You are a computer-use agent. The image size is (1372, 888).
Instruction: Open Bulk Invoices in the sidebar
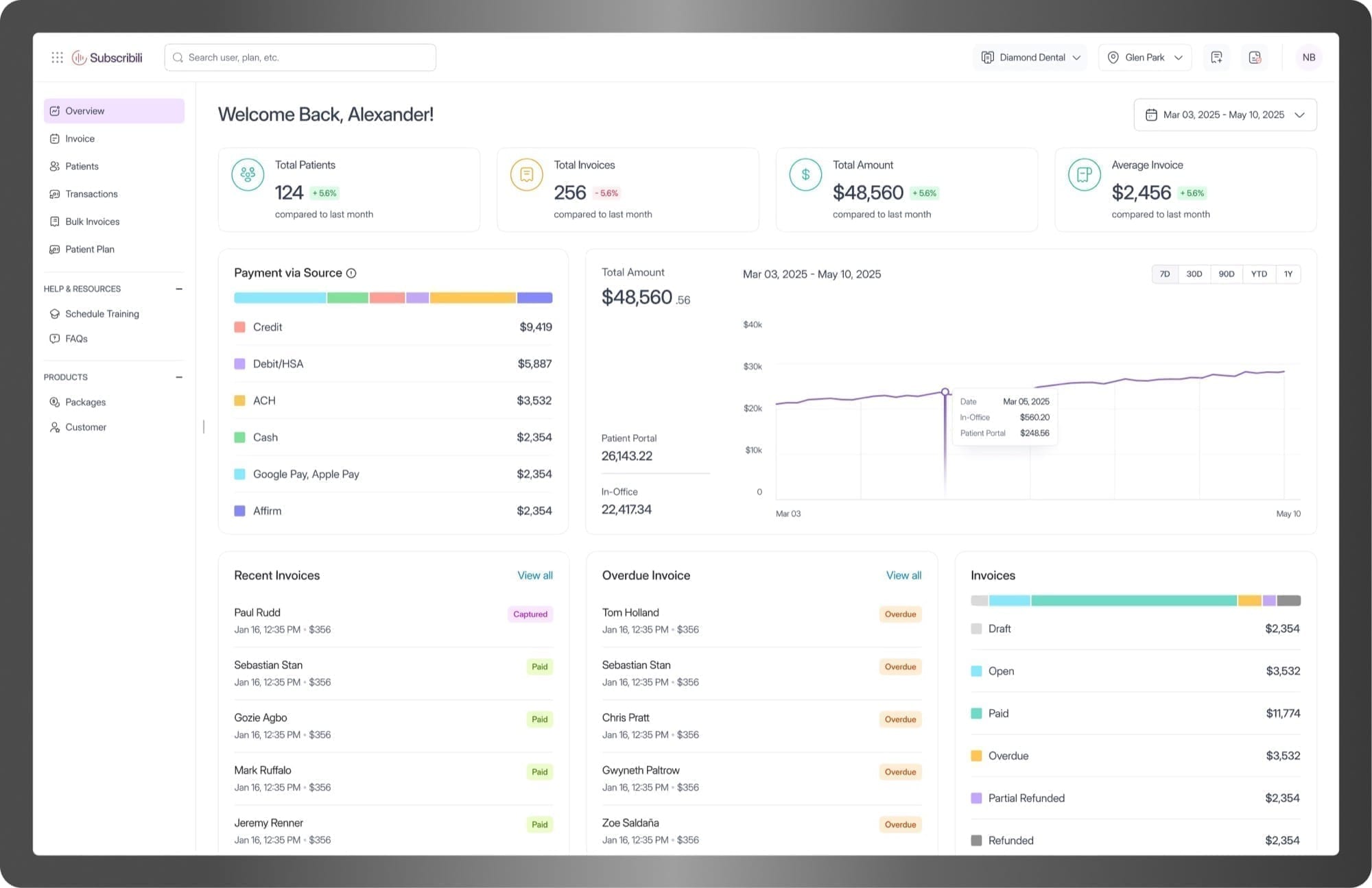(x=114, y=221)
